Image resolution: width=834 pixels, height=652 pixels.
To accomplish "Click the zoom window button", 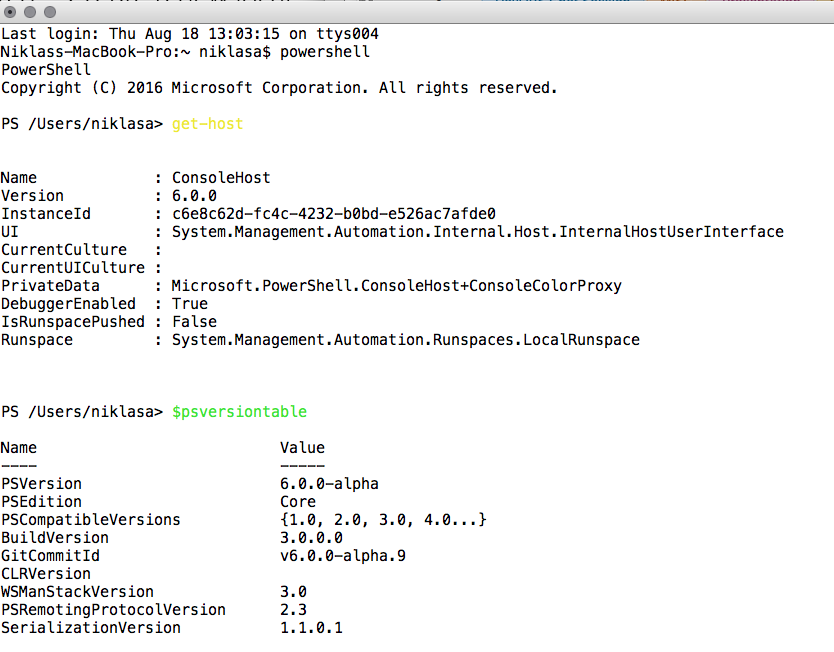I will tap(50, 12).
